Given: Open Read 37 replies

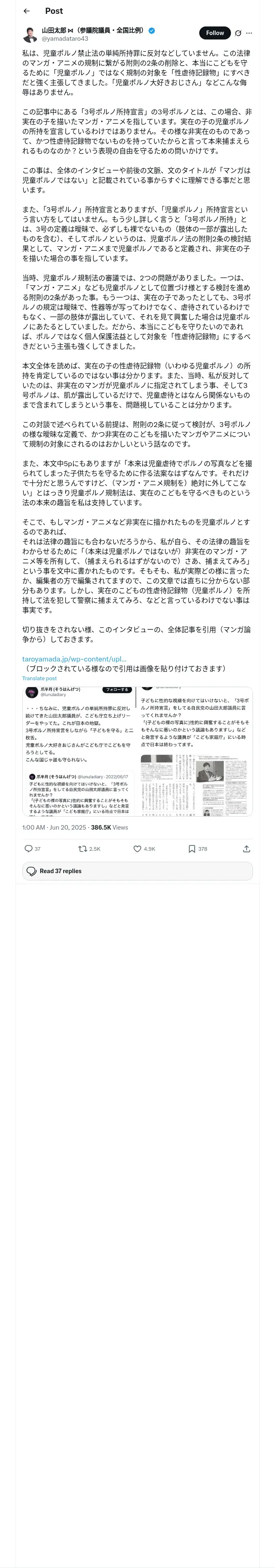Looking at the screenshot, I should tap(137, 871).
